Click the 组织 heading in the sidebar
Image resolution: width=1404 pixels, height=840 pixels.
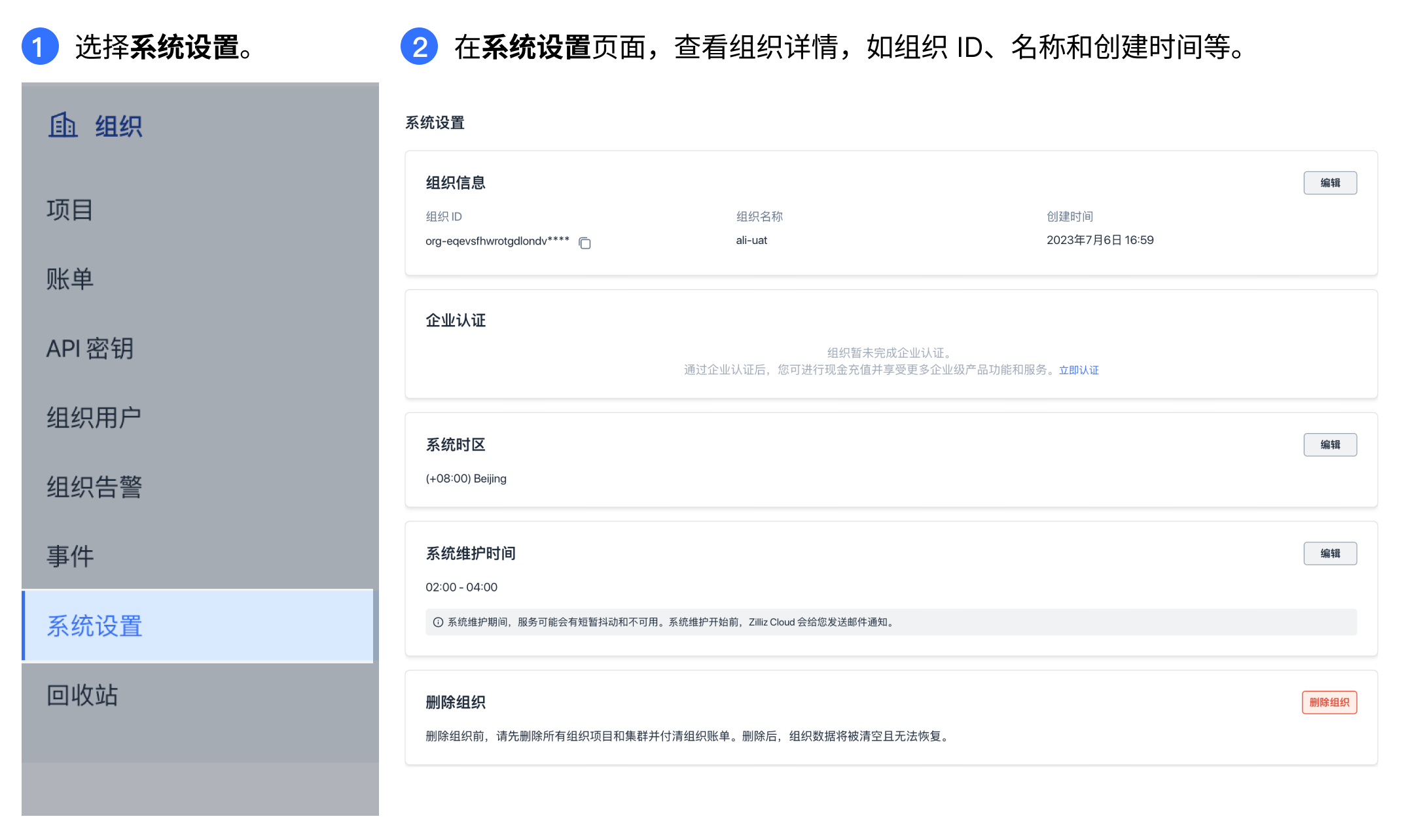tap(118, 126)
